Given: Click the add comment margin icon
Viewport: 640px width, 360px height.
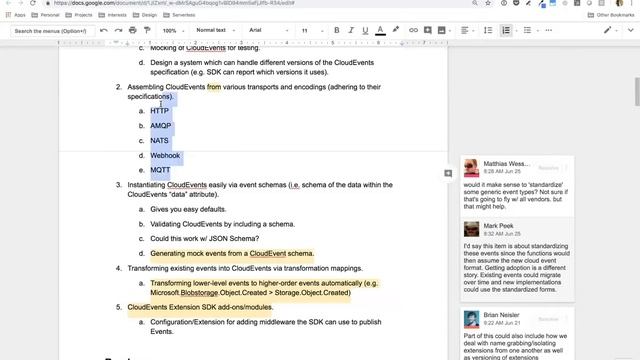Looking at the screenshot, I should (x=448, y=173).
